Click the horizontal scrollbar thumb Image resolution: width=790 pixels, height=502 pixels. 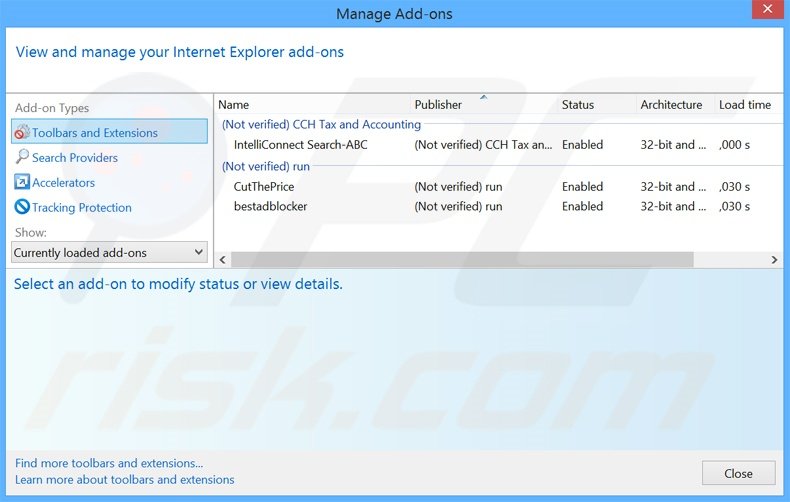(462, 260)
